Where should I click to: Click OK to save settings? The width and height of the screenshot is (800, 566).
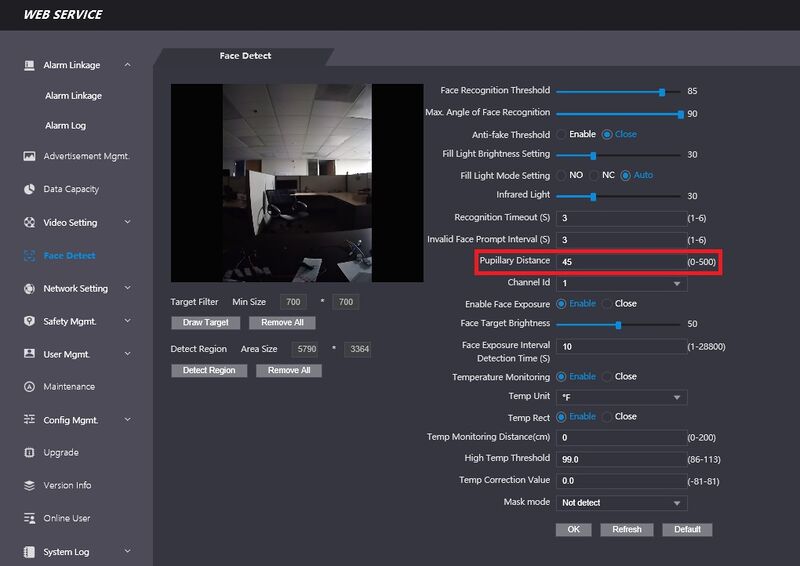[573, 530]
